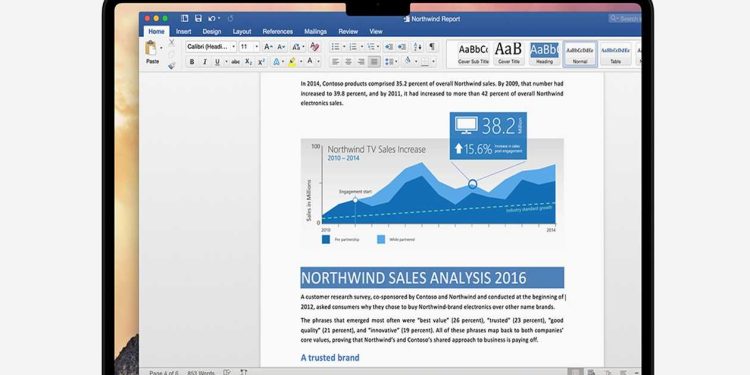Undo the last action
Image resolution: width=750 pixels, height=375 pixels.
pos(212,18)
